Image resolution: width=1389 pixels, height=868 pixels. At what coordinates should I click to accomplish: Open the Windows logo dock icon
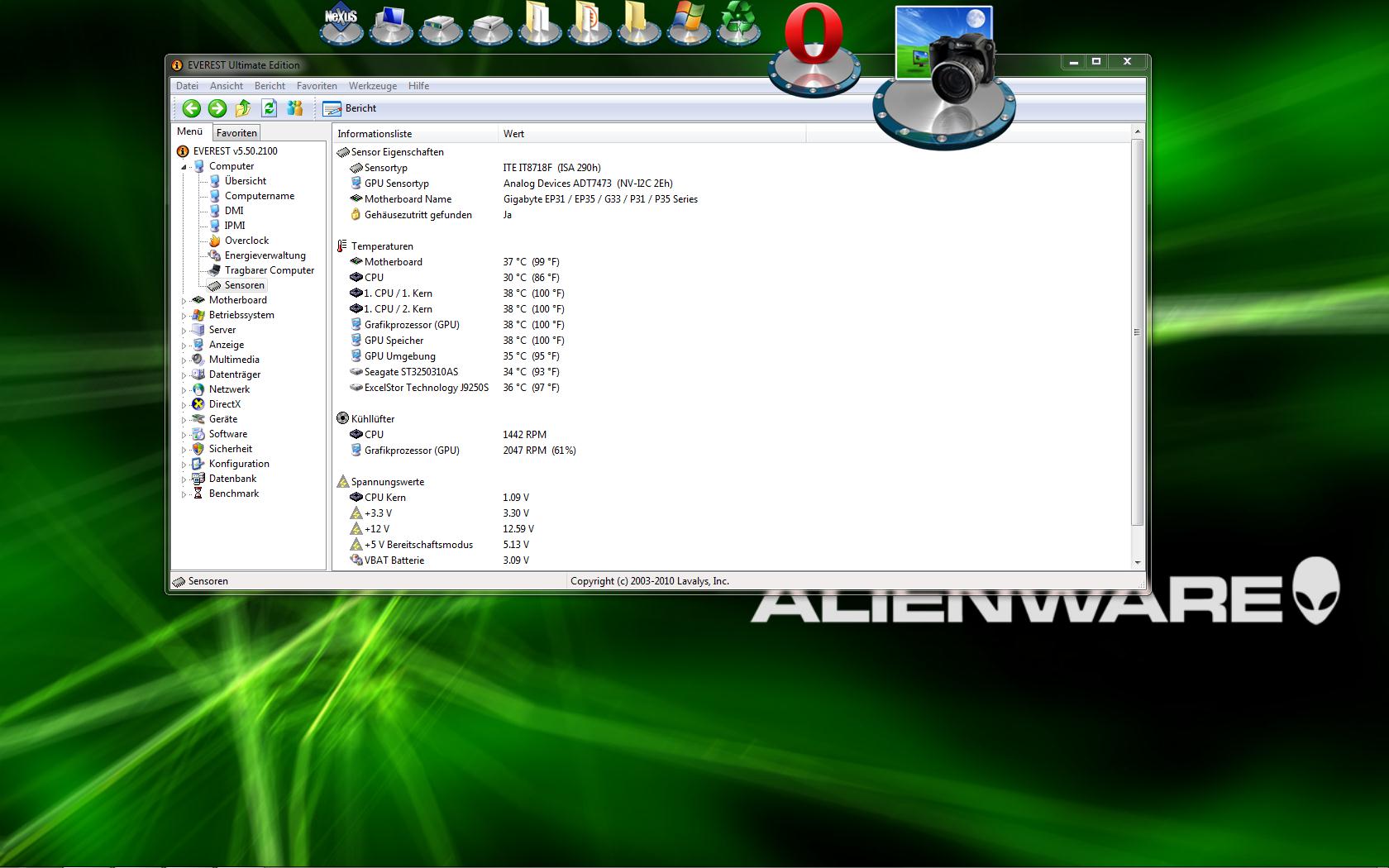pyautogui.click(x=688, y=23)
